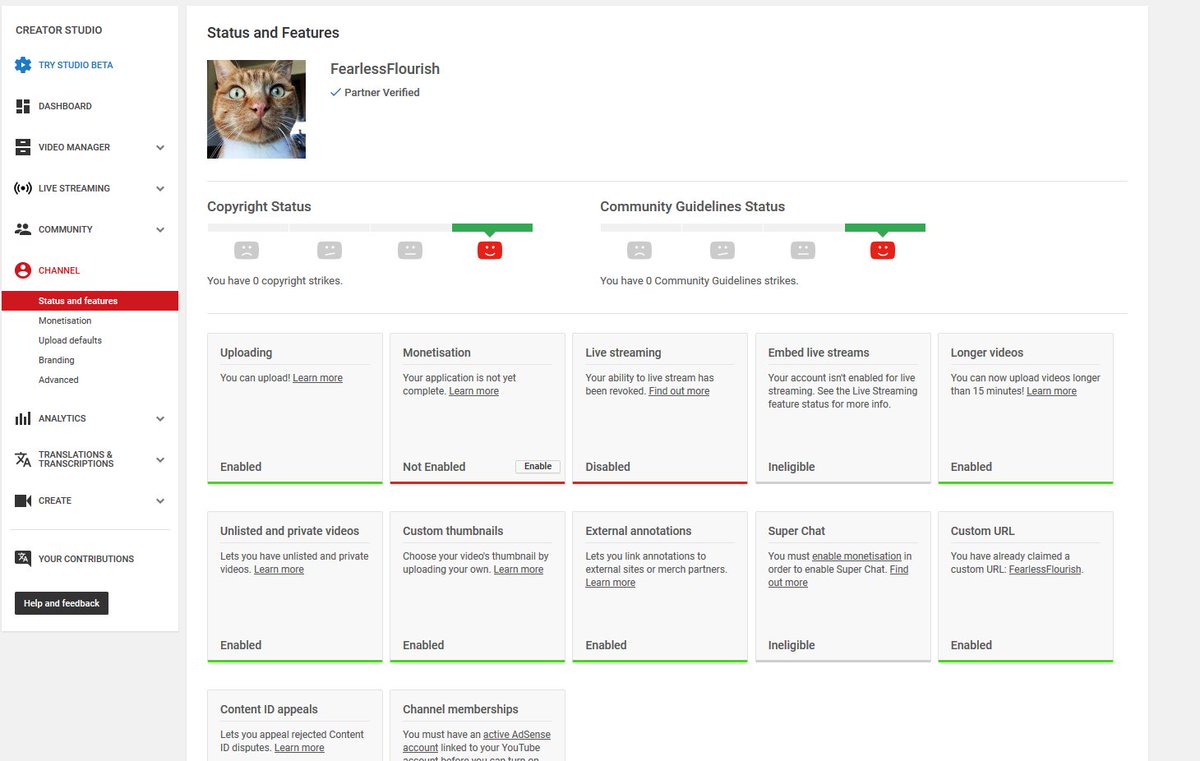
Task: Click the Analytics bar chart icon
Action: pyautogui.click(x=23, y=419)
